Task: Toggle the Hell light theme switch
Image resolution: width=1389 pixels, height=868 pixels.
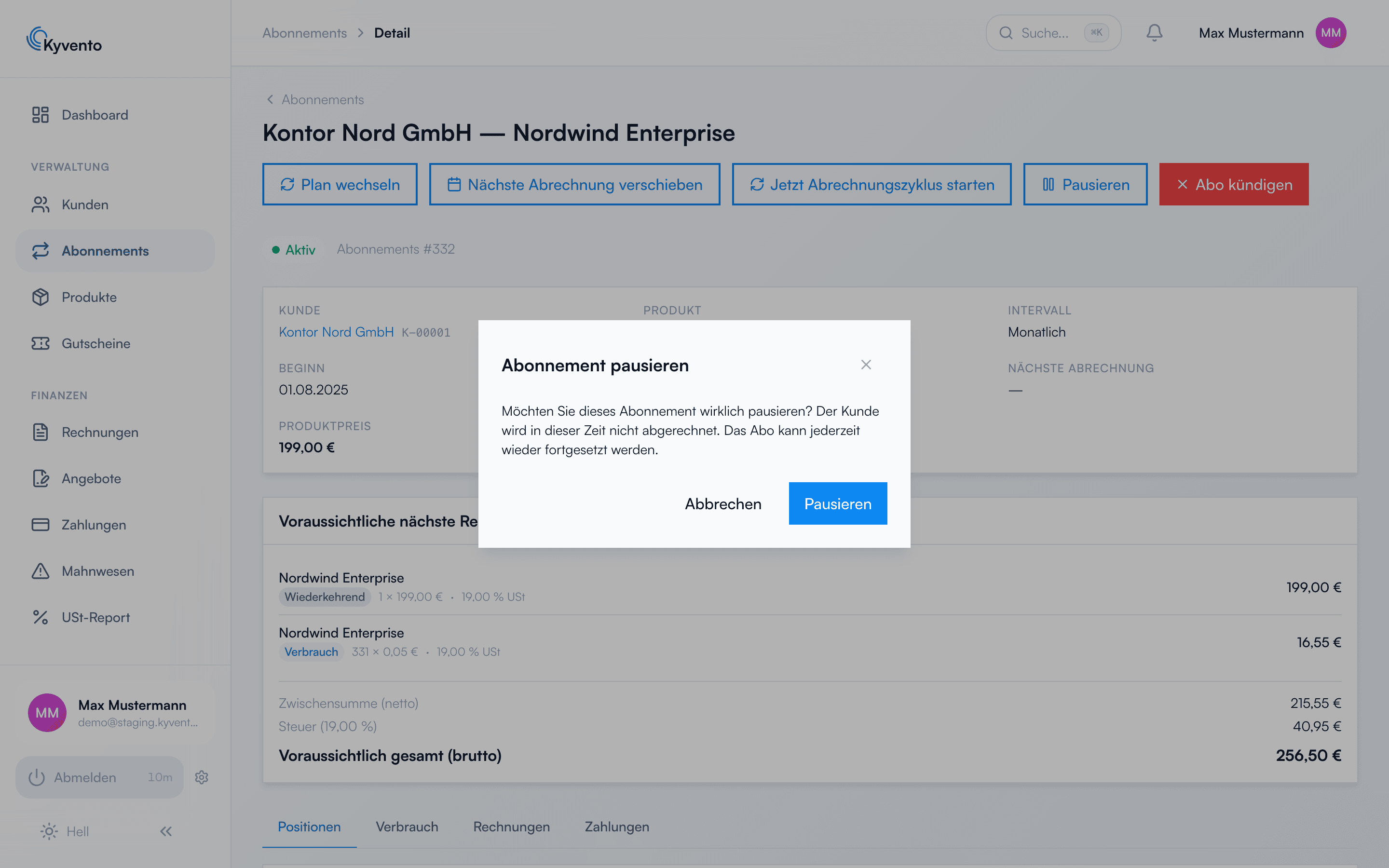Action: click(65, 831)
